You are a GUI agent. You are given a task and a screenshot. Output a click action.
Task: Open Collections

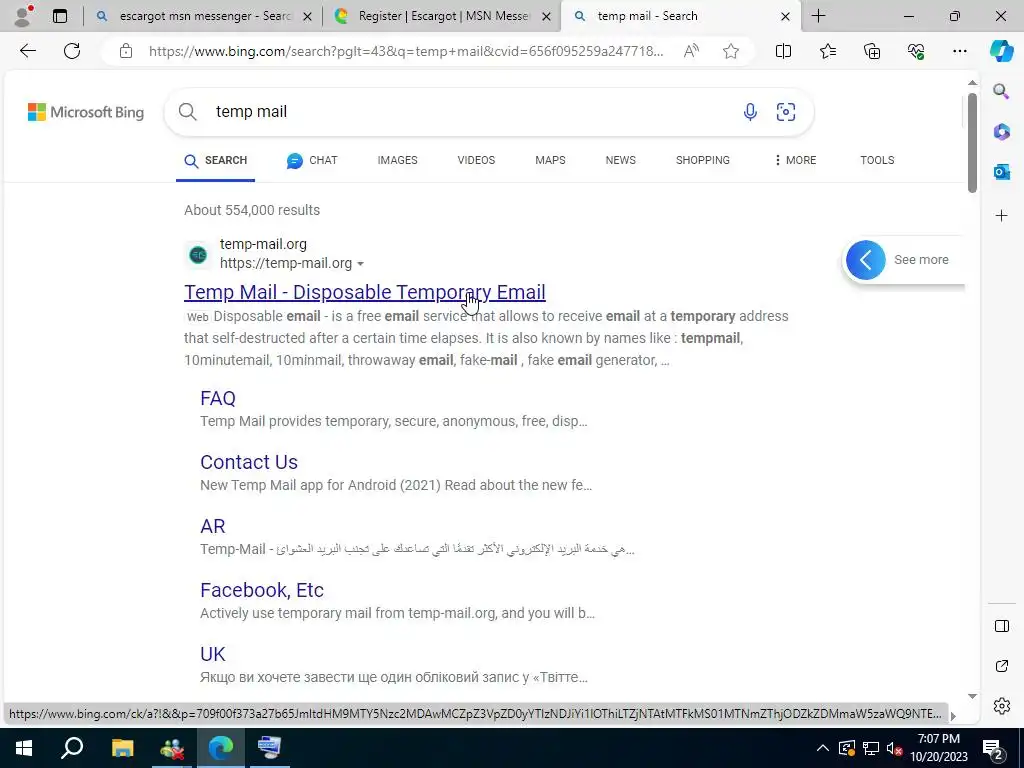pos(872,51)
